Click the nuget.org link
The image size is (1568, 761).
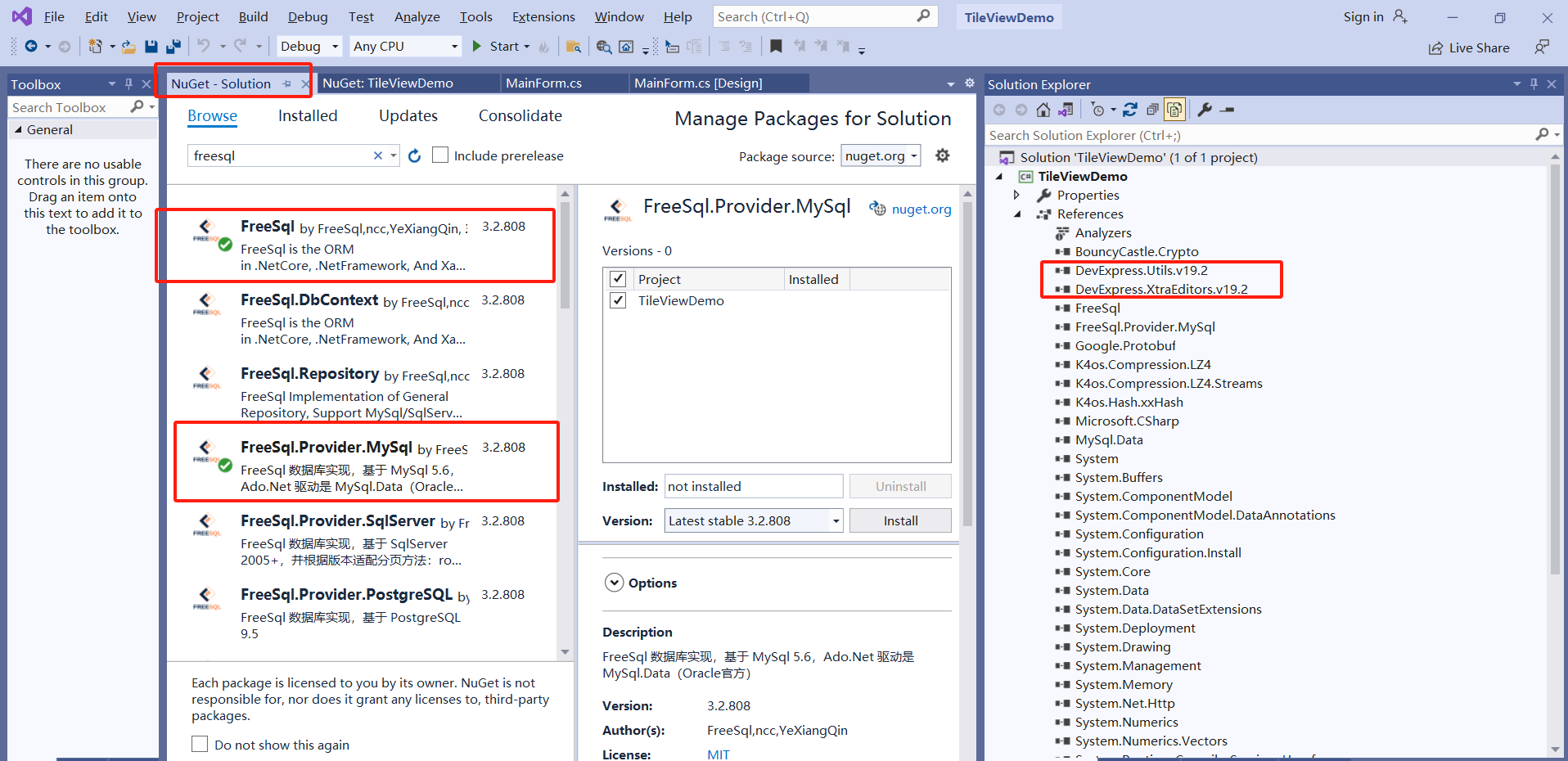tap(921, 209)
